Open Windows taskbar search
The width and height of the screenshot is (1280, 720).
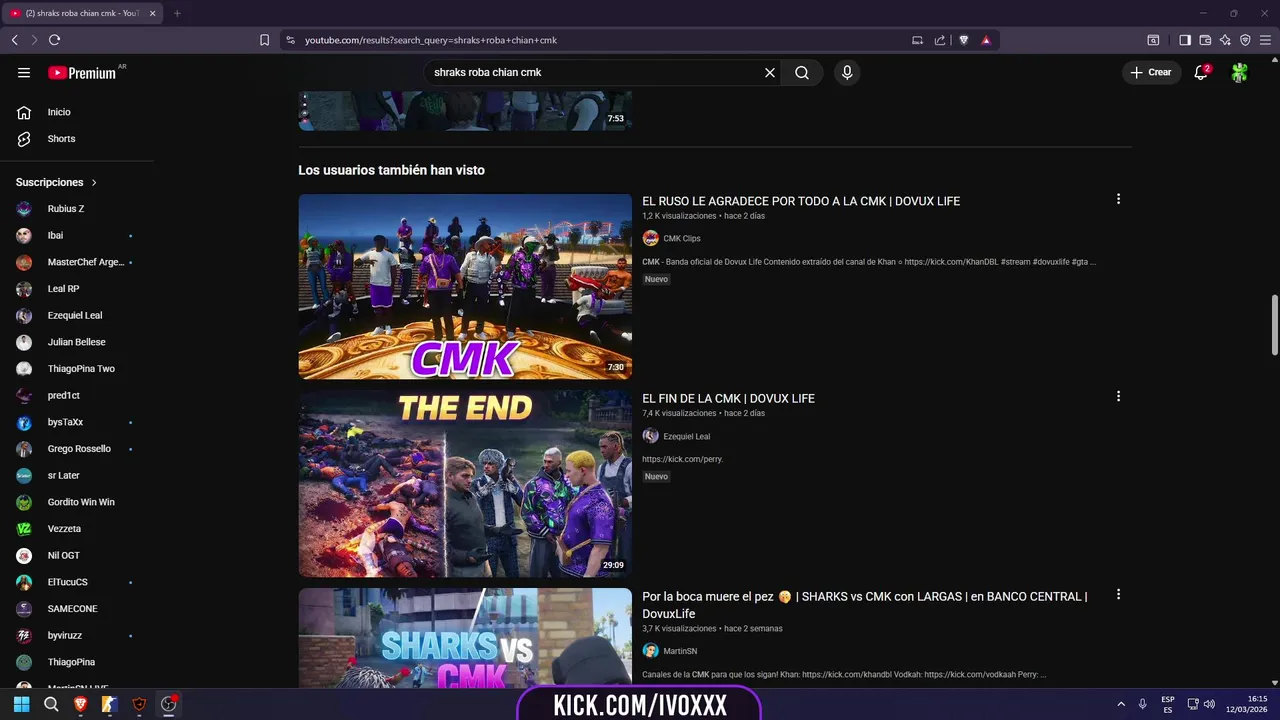pos(51,704)
